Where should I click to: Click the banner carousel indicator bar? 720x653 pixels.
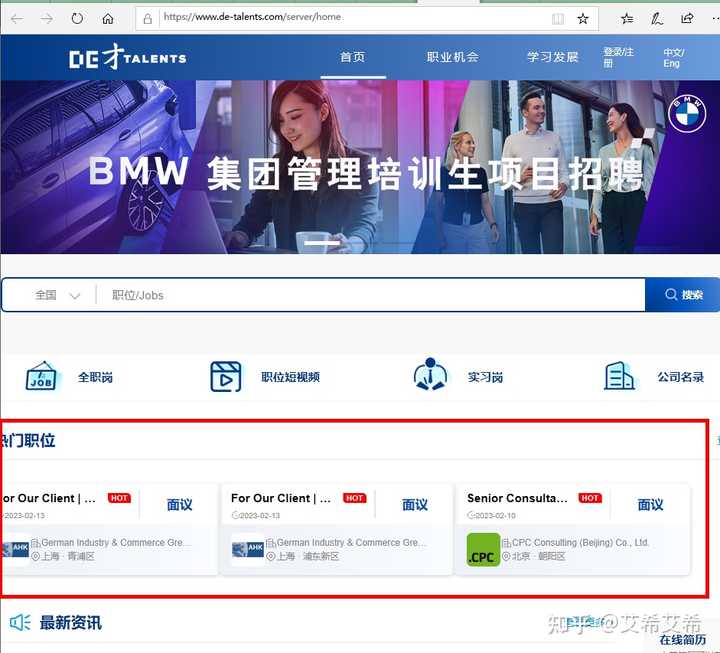pos(322,243)
